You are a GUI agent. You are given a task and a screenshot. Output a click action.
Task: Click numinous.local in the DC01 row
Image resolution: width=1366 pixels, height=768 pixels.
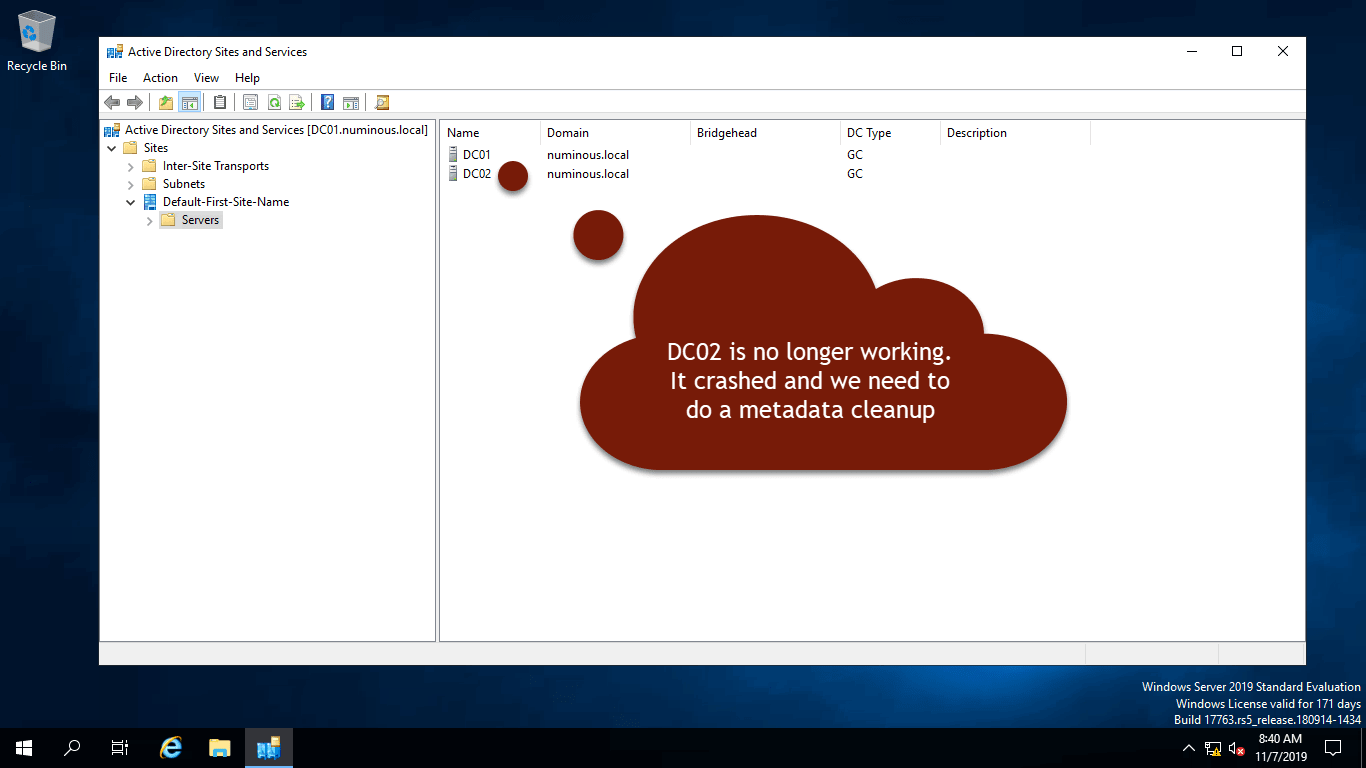coord(588,155)
